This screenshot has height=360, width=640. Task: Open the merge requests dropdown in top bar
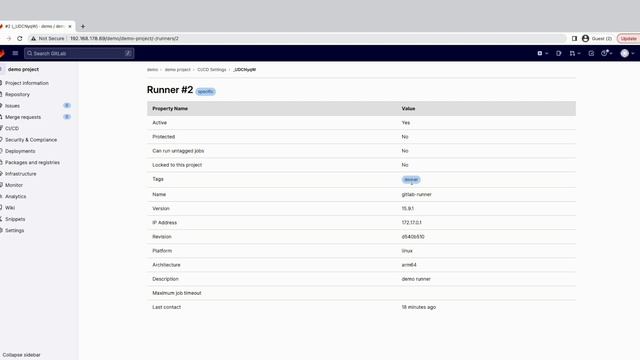pyautogui.click(x=575, y=53)
